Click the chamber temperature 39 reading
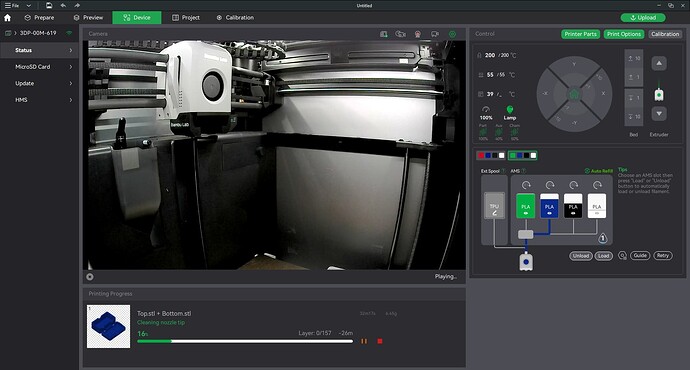Image resolution: width=690 pixels, height=370 pixels. pos(490,94)
